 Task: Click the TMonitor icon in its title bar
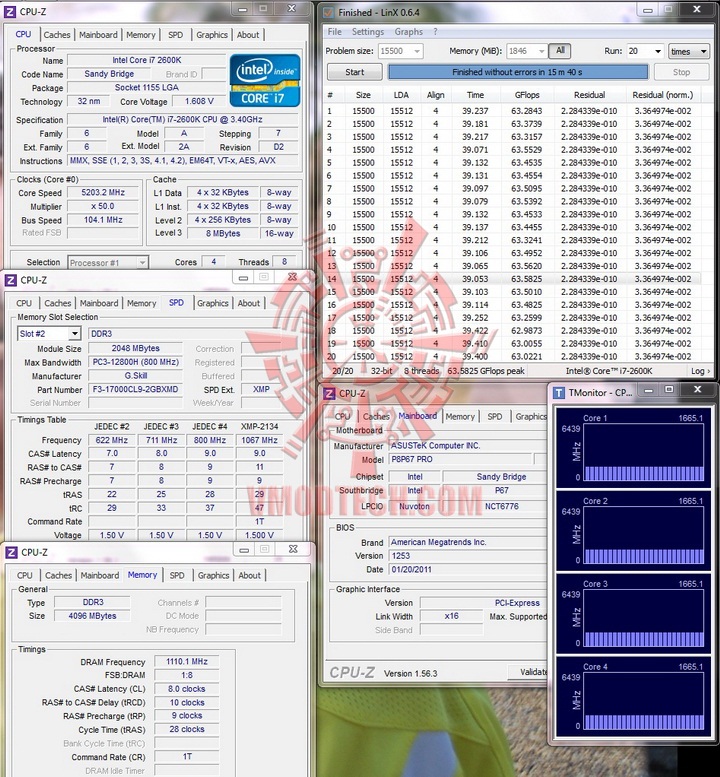(x=558, y=393)
